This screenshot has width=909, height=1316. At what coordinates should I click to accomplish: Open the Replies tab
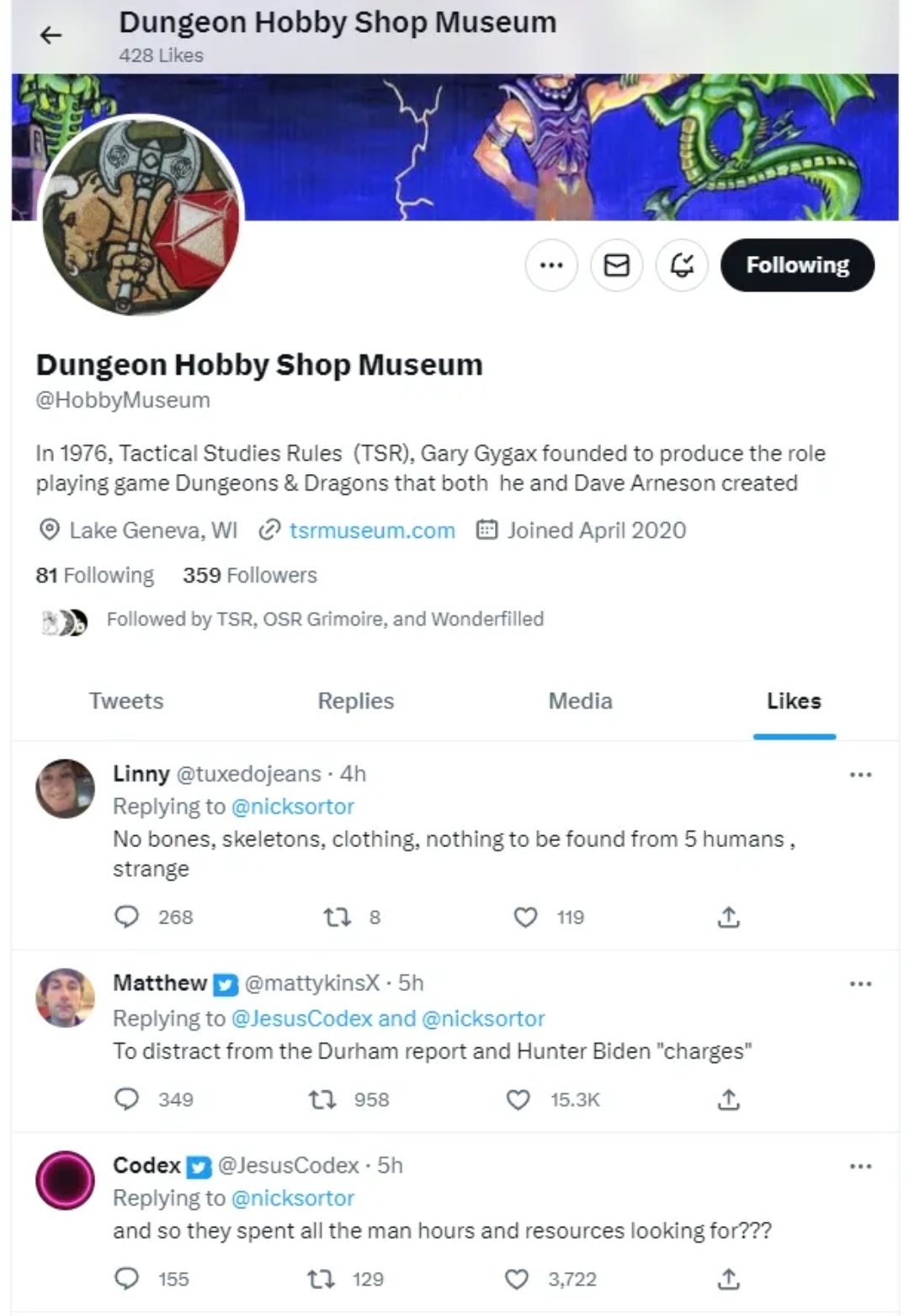point(355,701)
